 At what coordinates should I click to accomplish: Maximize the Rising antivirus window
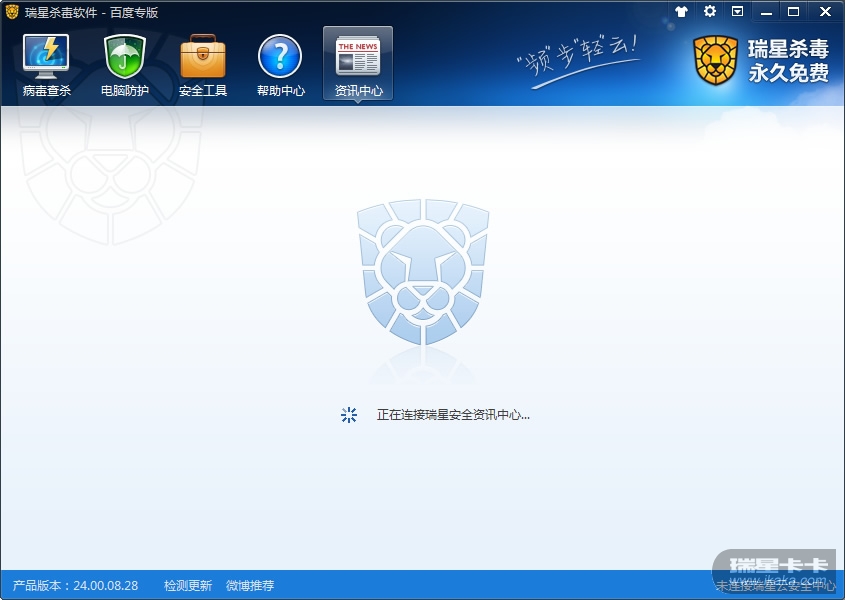[x=793, y=11]
